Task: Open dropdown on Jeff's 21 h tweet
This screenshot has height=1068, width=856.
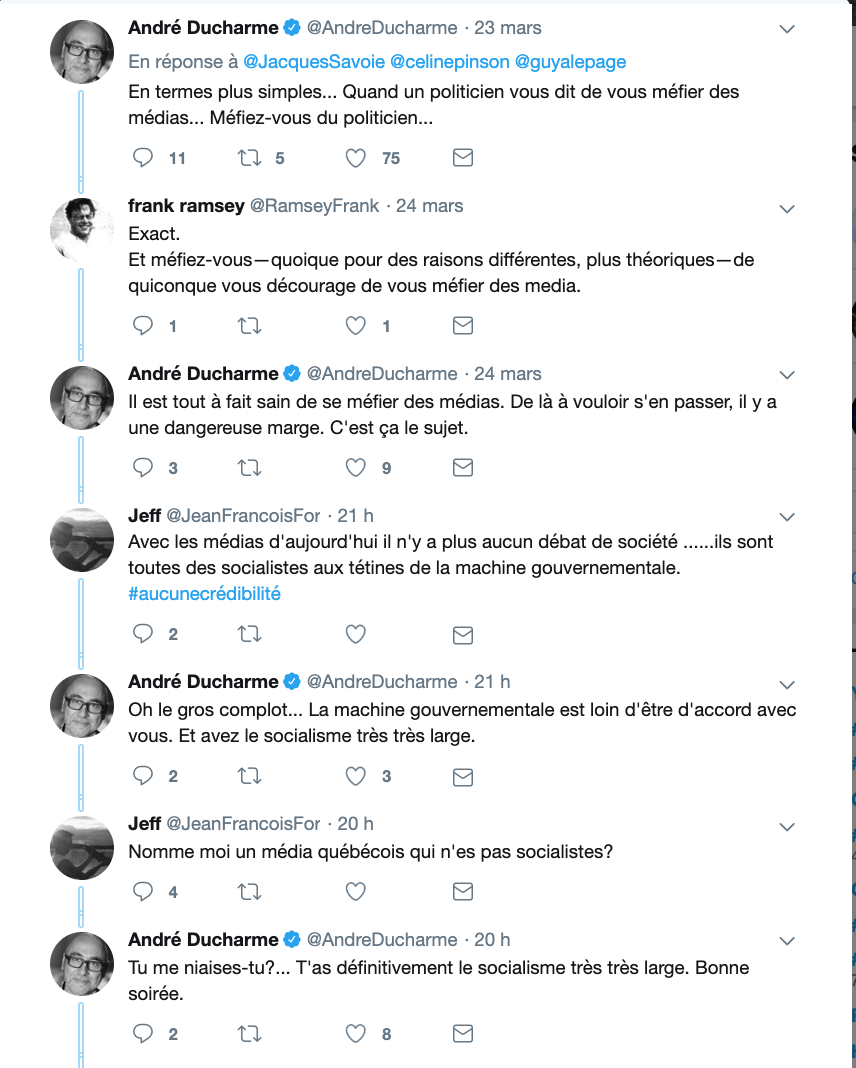Action: coord(787,517)
